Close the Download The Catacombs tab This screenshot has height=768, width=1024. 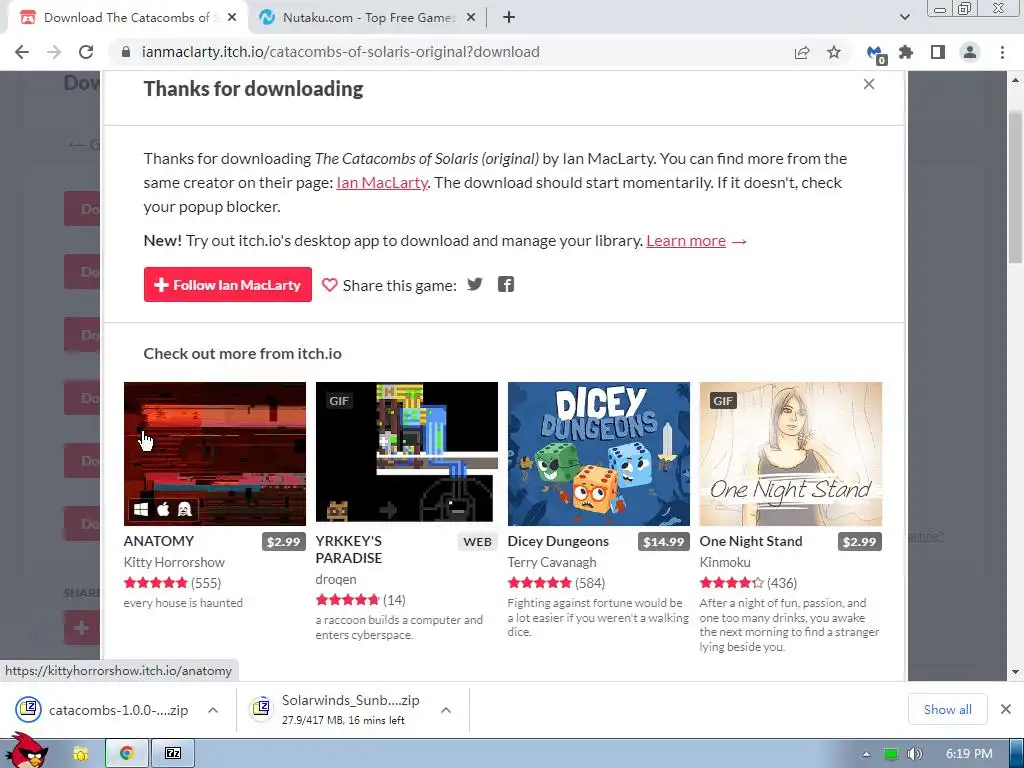[232, 18]
